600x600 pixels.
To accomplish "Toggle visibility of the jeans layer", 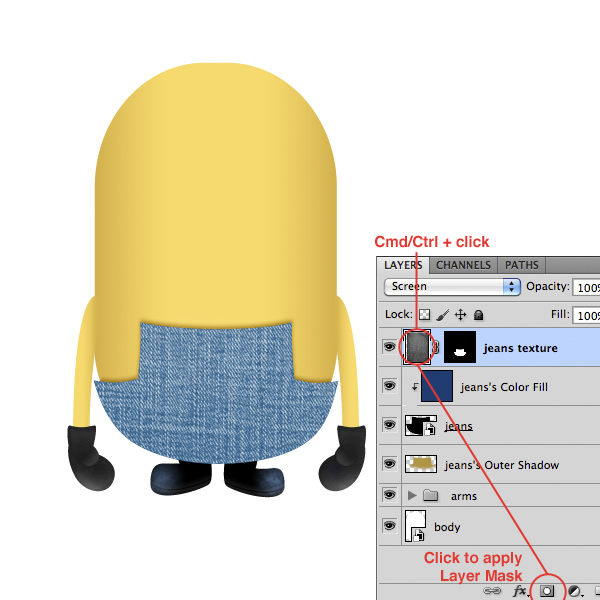I will tap(390, 425).
